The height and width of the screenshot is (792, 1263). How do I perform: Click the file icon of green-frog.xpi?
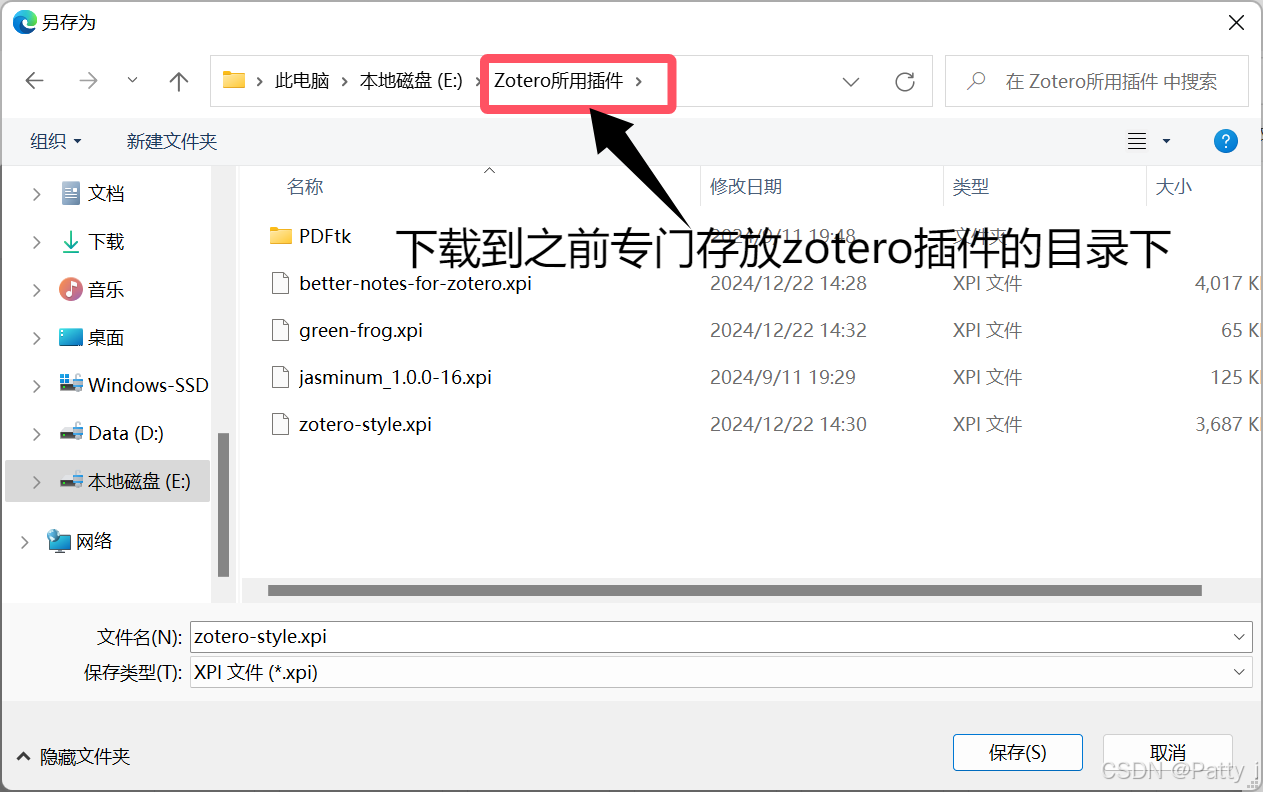280,330
